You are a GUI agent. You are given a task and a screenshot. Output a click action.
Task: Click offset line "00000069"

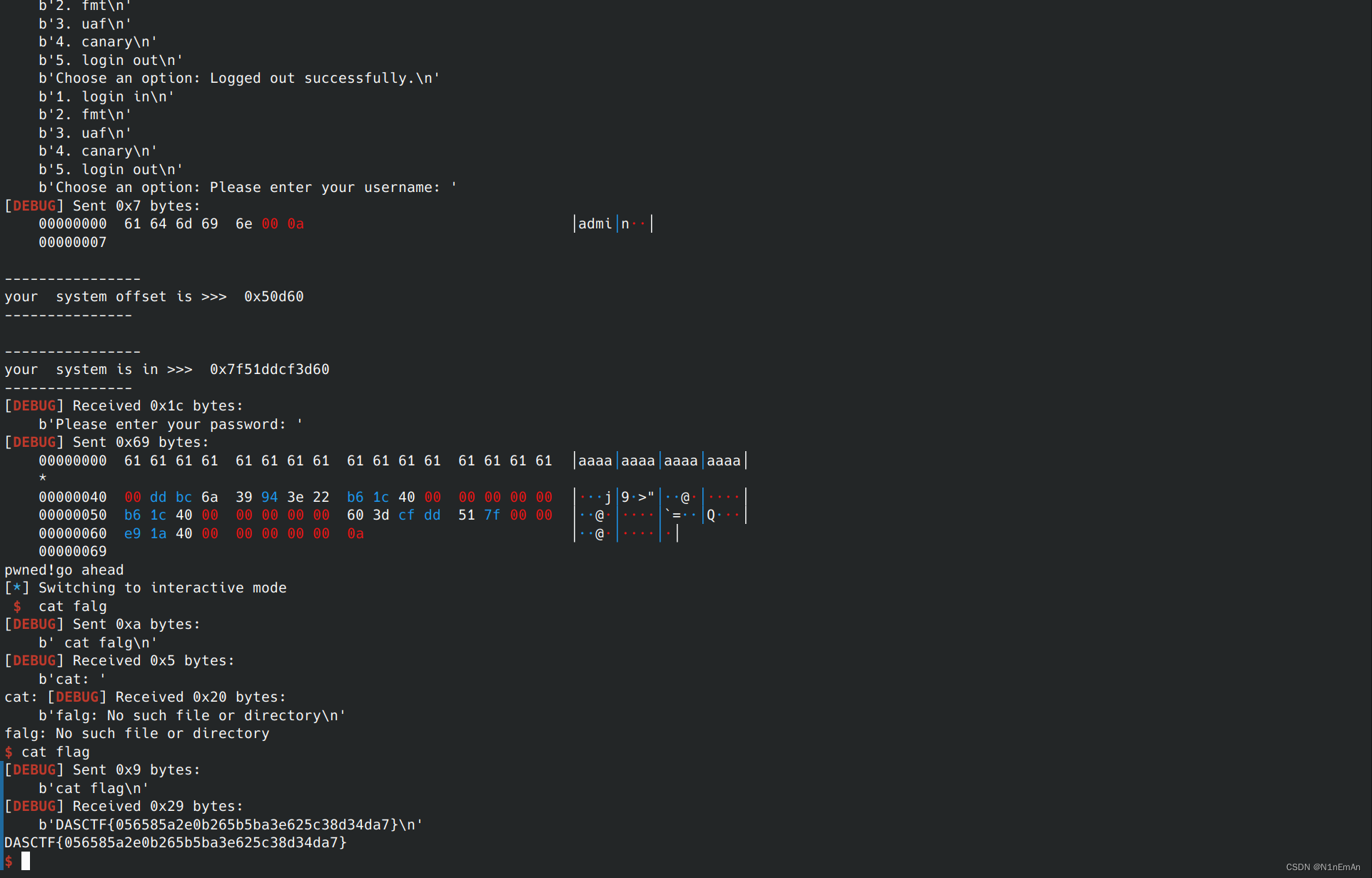point(73,551)
